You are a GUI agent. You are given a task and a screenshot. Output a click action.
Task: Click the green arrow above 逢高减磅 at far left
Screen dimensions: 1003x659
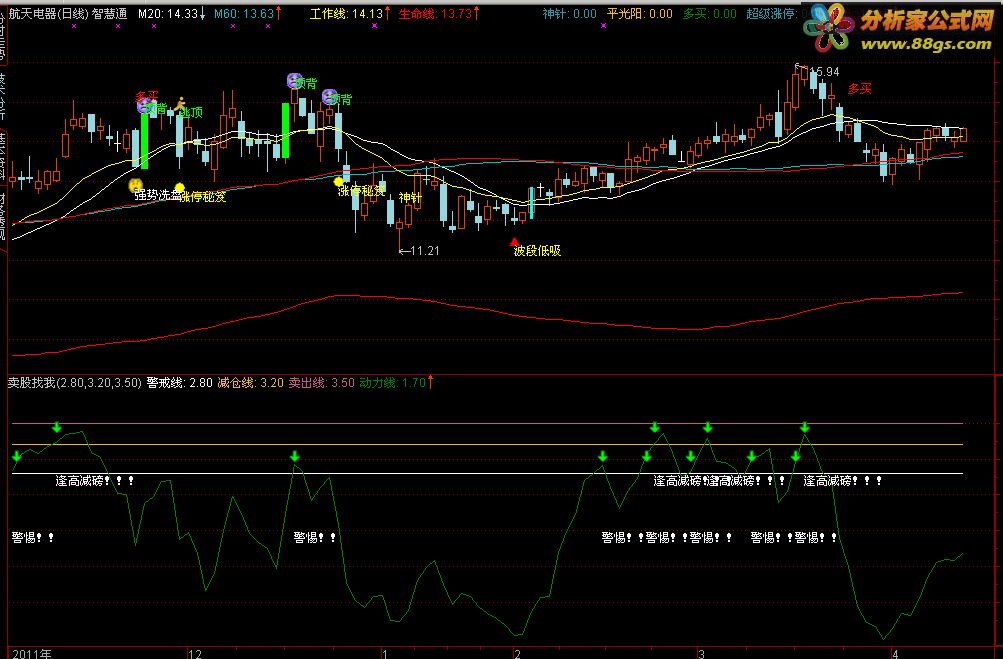[57, 428]
